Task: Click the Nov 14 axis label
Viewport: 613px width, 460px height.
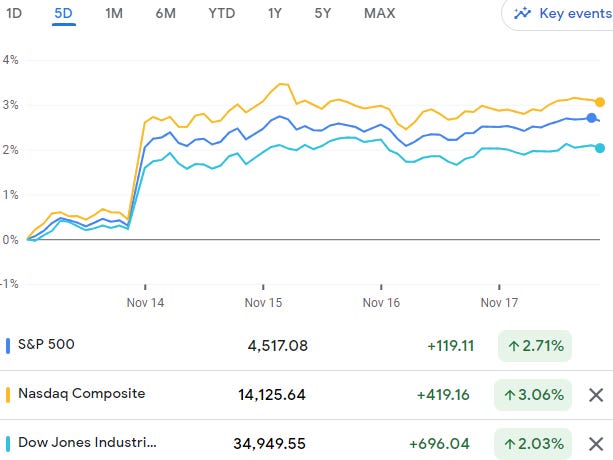Action: (145, 302)
